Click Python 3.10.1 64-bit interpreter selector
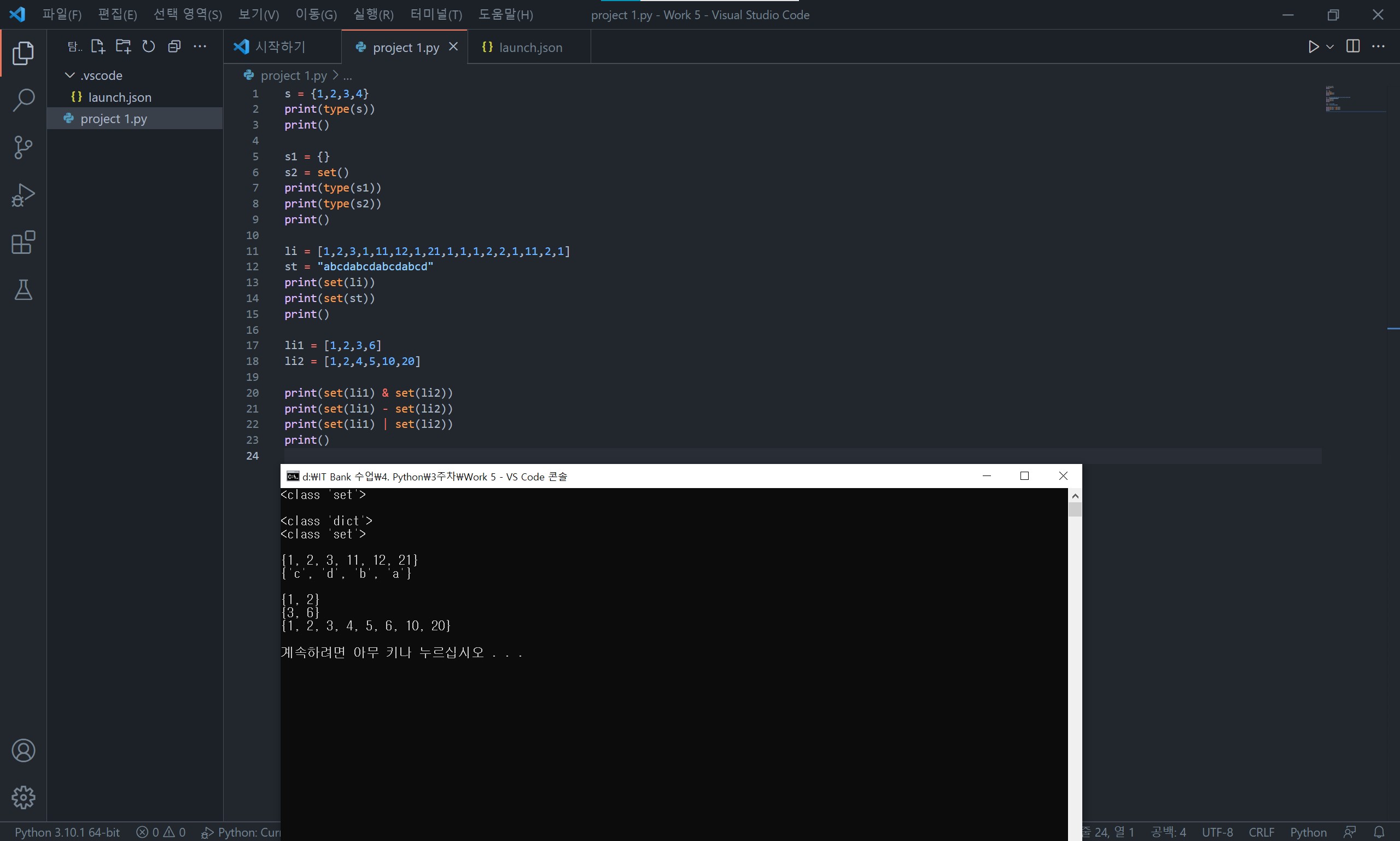The image size is (1400, 841). (x=67, y=832)
